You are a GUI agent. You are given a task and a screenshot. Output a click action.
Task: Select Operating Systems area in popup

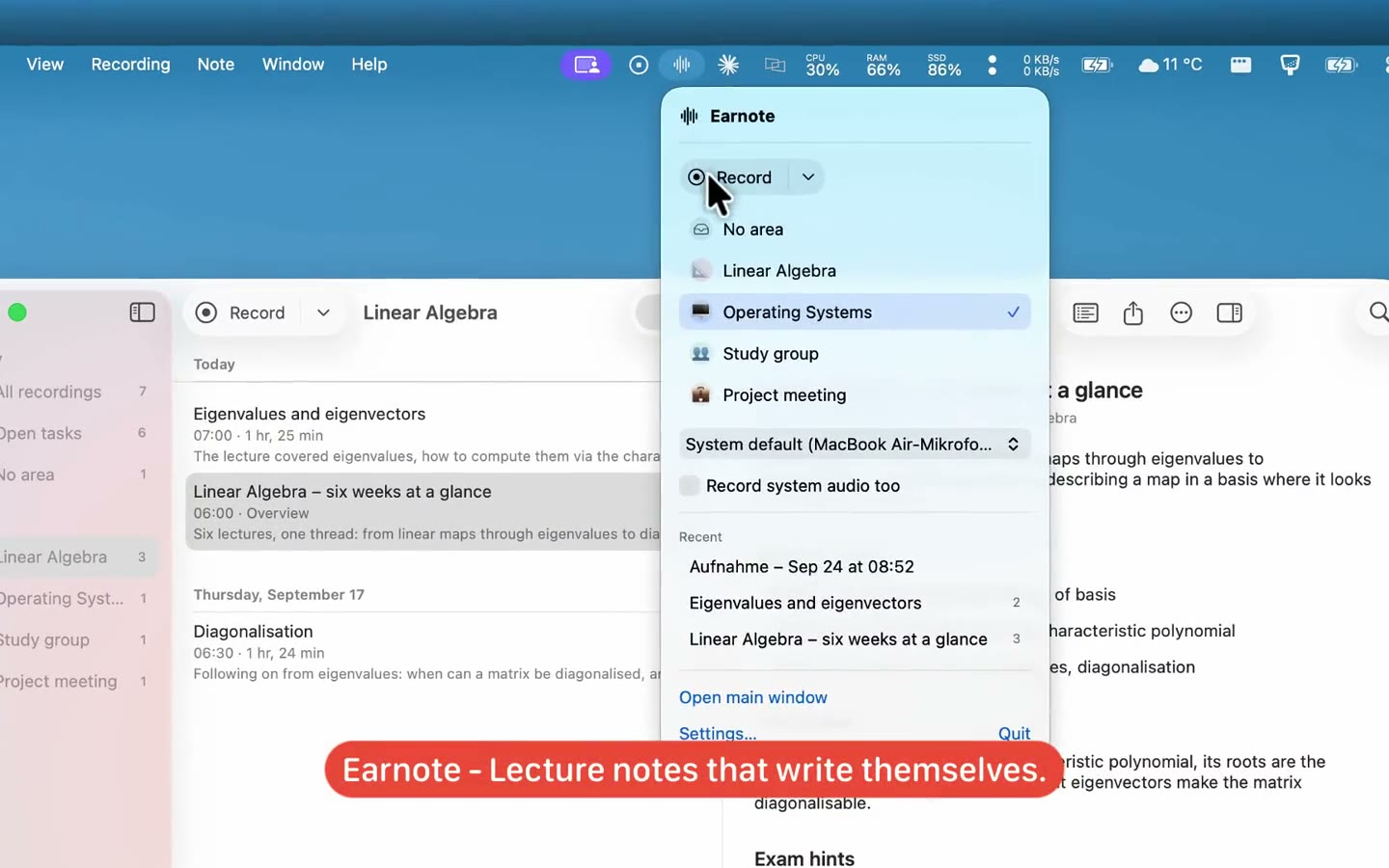click(x=855, y=312)
